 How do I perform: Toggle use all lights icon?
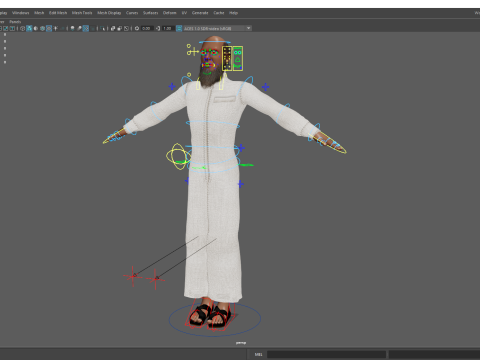point(55,28)
